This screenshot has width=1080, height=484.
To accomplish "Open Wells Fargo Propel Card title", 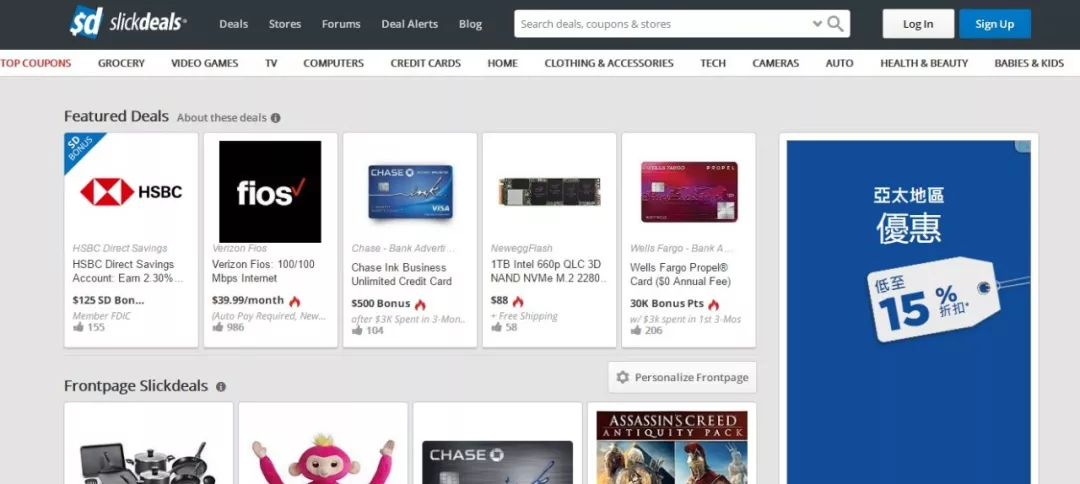I will coord(681,274).
